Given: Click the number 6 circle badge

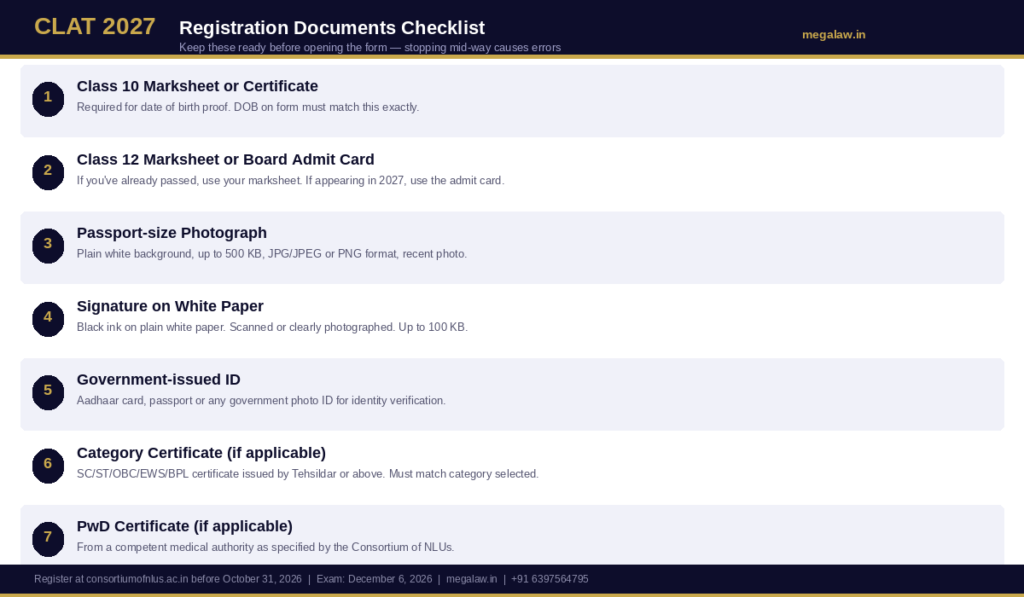Looking at the screenshot, I should tap(48, 465).
